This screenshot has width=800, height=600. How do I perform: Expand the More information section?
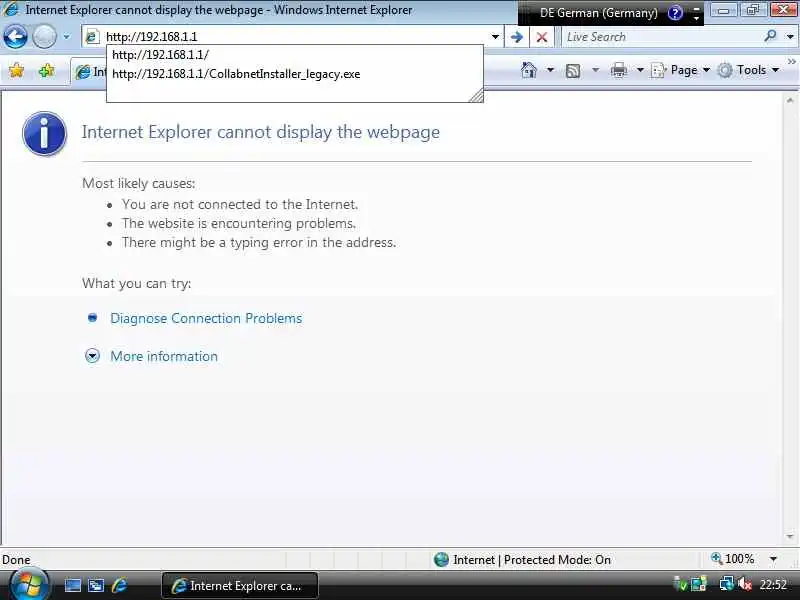point(92,356)
